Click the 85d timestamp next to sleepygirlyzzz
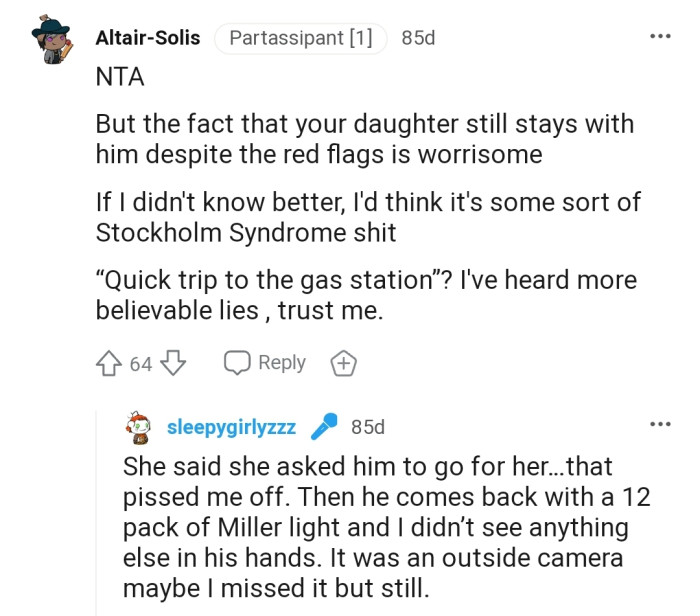This screenshot has height=616, width=700. coord(368,428)
